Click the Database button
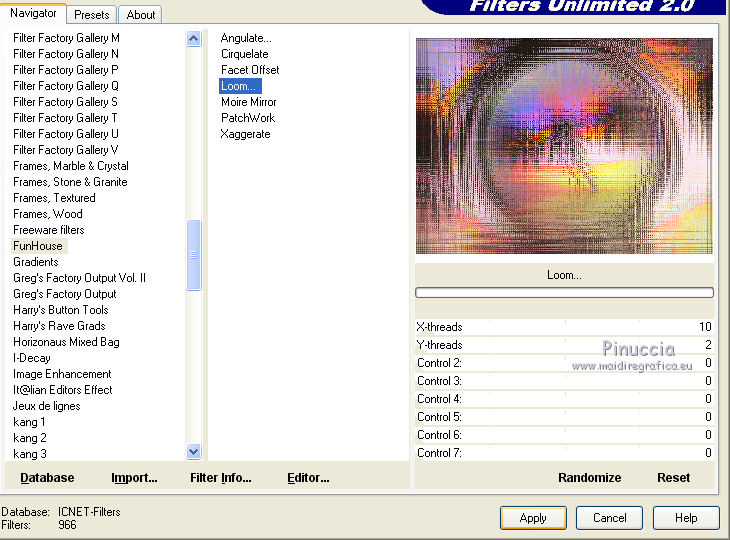 [x=47, y=478]
